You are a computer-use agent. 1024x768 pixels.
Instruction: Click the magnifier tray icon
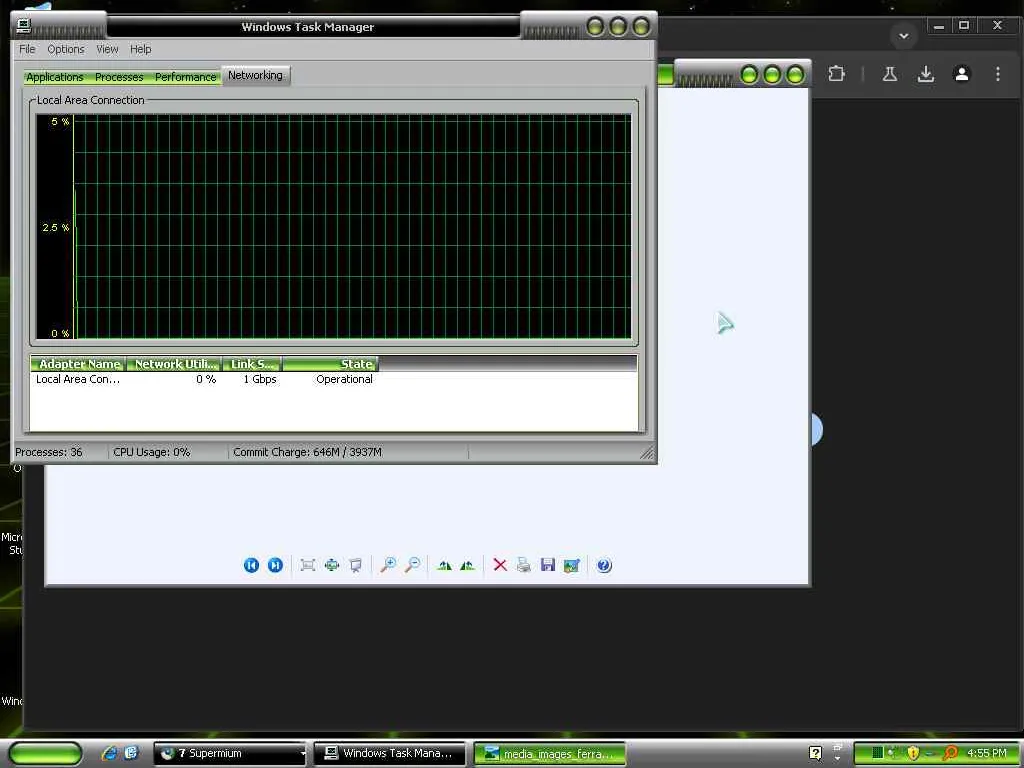950,753
